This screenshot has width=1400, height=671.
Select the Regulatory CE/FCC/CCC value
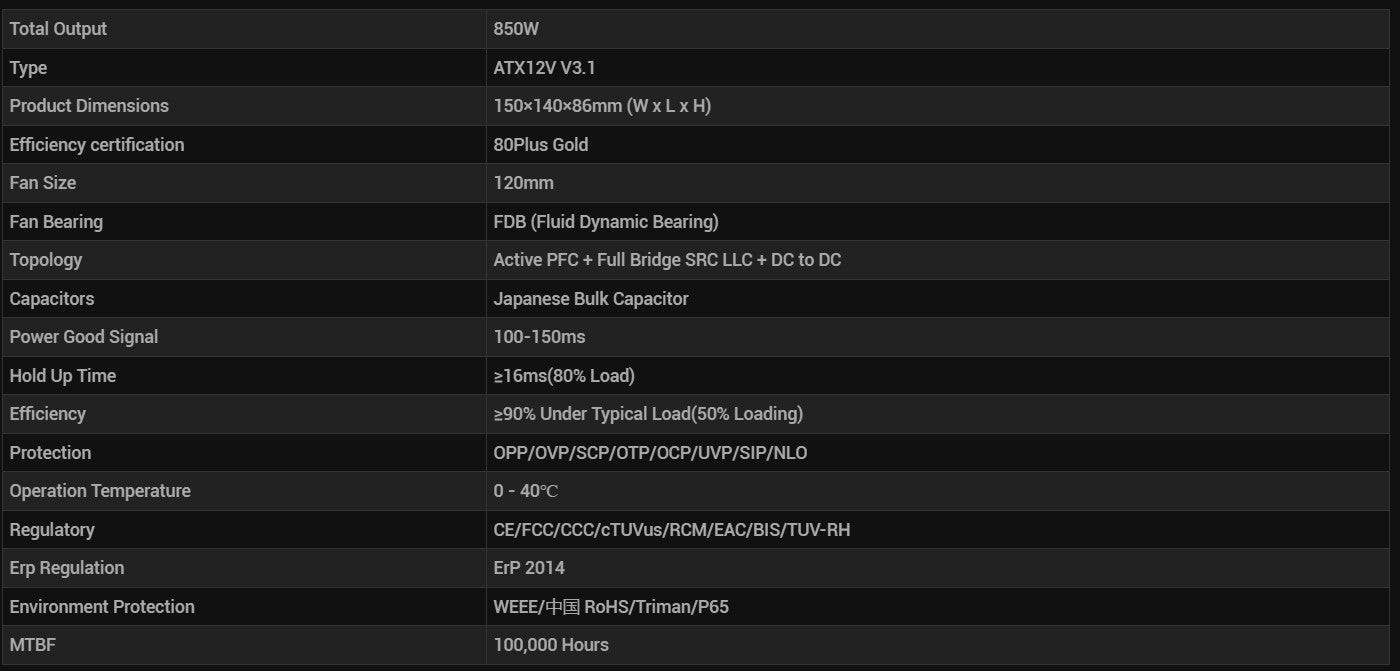672,530
